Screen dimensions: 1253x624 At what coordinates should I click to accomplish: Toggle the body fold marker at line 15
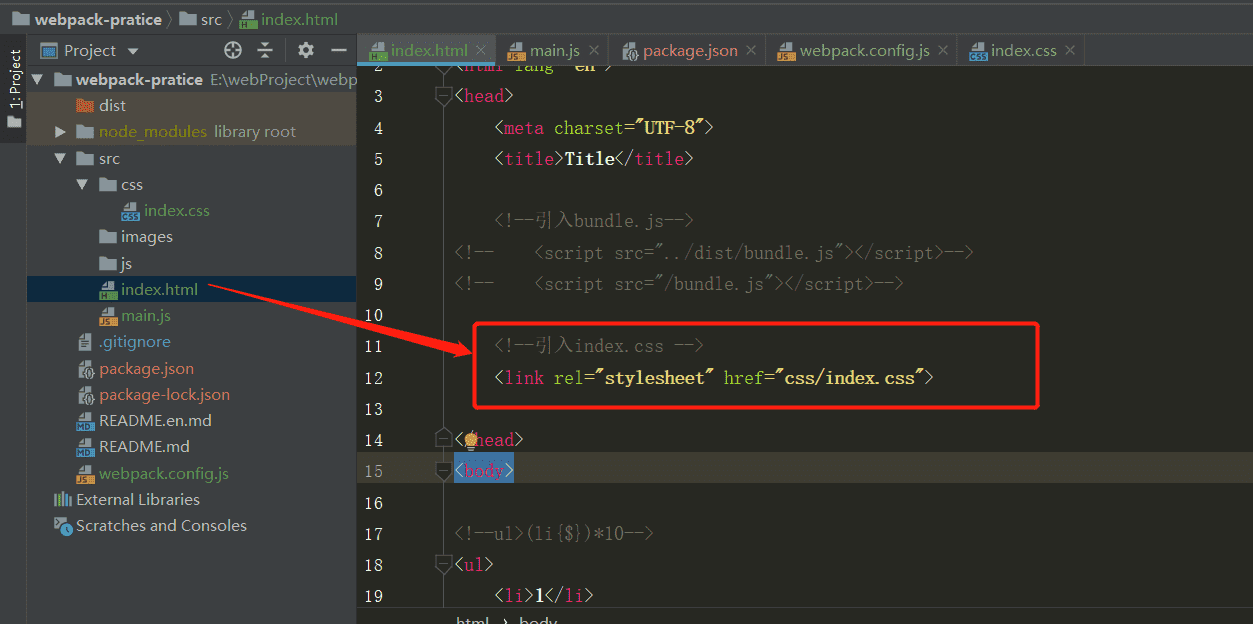(443, 470)
